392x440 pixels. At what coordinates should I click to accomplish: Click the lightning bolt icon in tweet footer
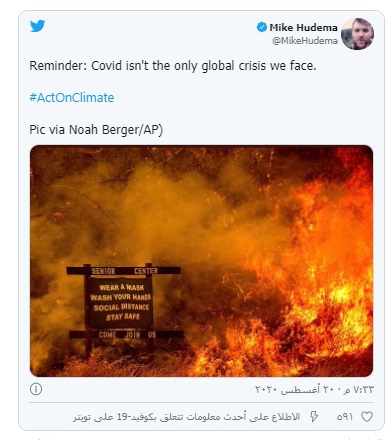click(x=314, y=416)
